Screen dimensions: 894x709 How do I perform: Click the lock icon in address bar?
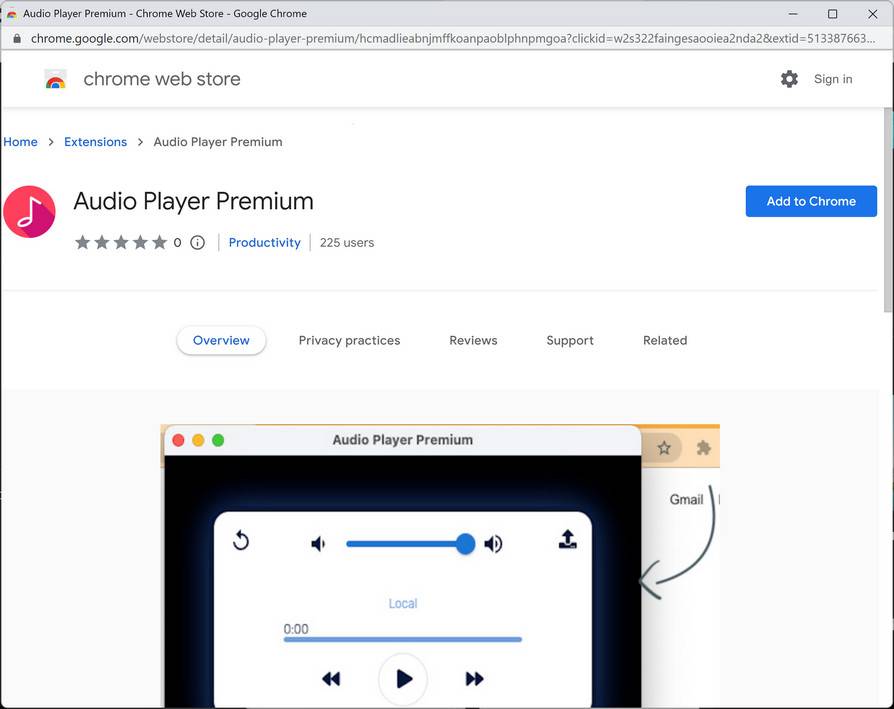point(17,39)
